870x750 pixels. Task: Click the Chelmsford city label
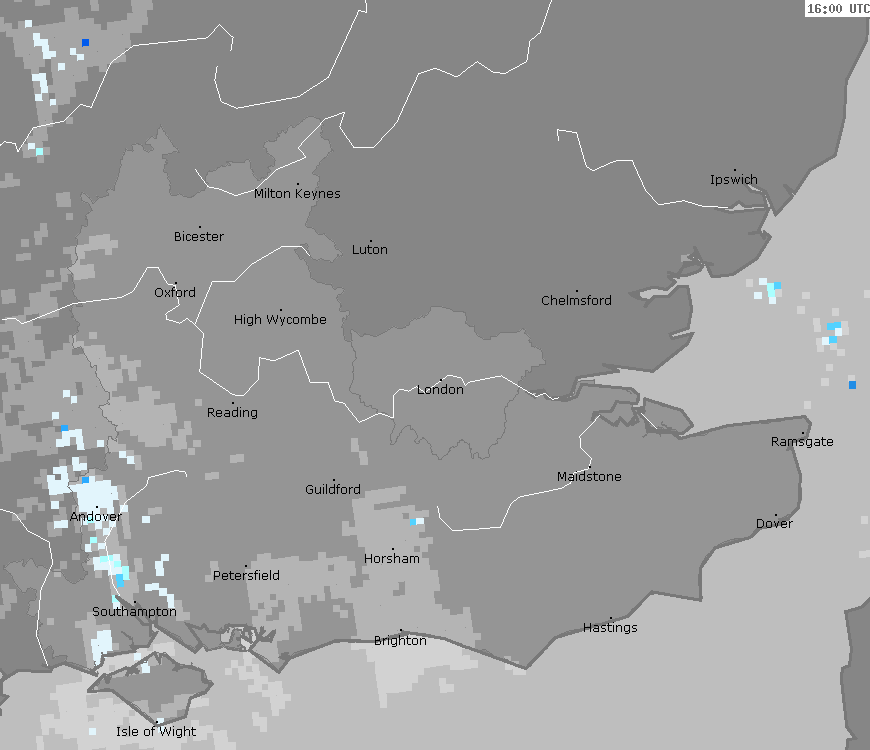coord(576,300)
